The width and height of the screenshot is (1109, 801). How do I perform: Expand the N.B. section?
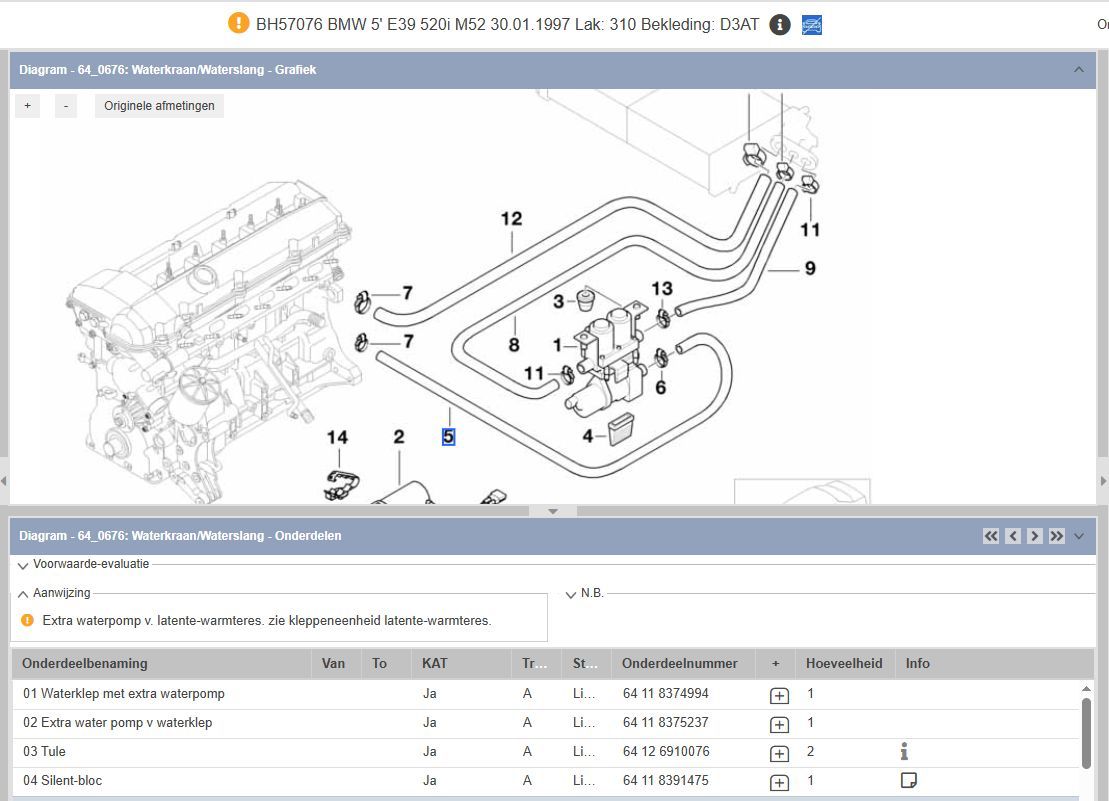tap(571, 594)
